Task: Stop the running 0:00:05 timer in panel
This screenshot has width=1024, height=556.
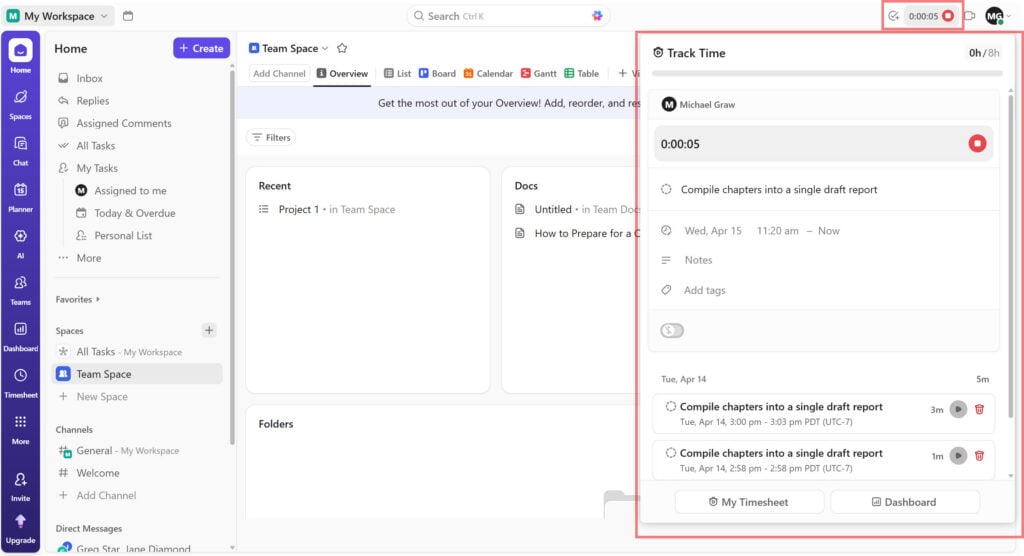Action: click(x=977, y=144)
